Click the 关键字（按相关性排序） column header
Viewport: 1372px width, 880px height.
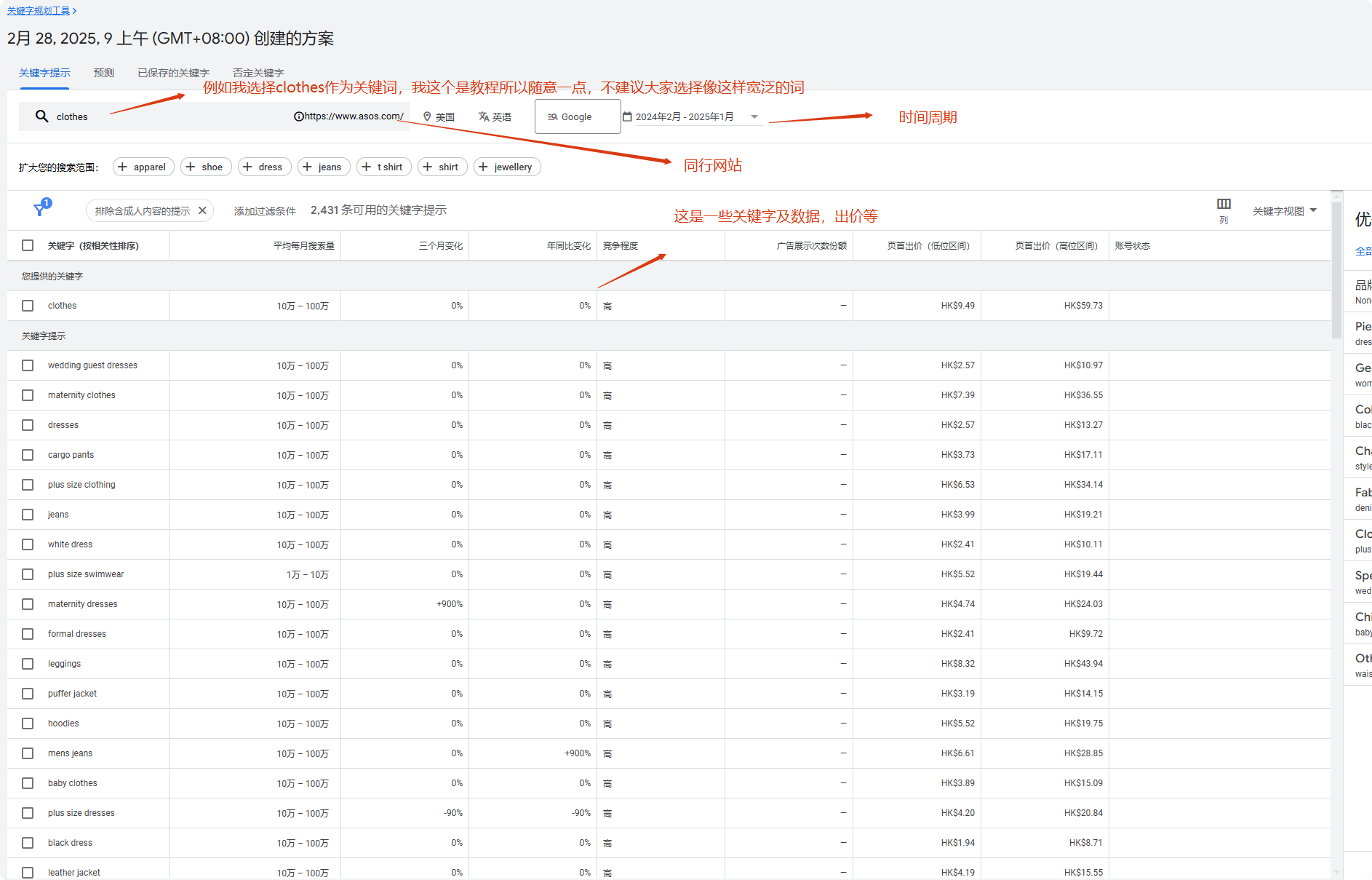93,245
